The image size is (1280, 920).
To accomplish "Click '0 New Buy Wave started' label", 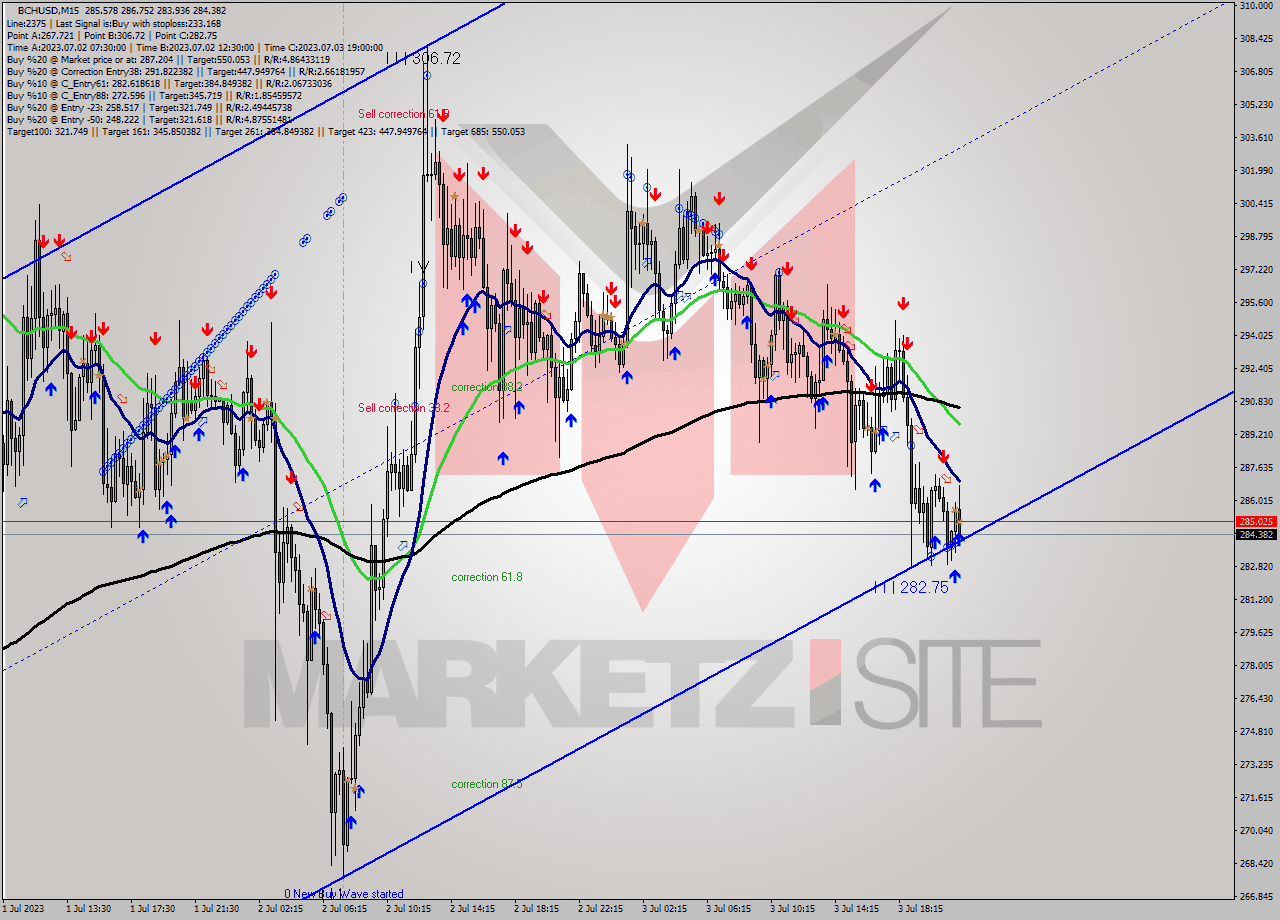I will click(x=344, y=894).
